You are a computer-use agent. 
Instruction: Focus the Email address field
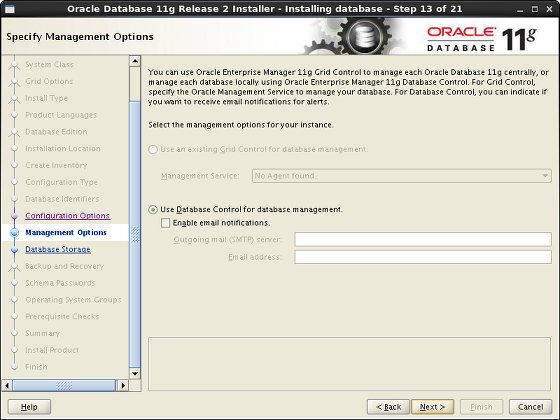click(423, 257)
